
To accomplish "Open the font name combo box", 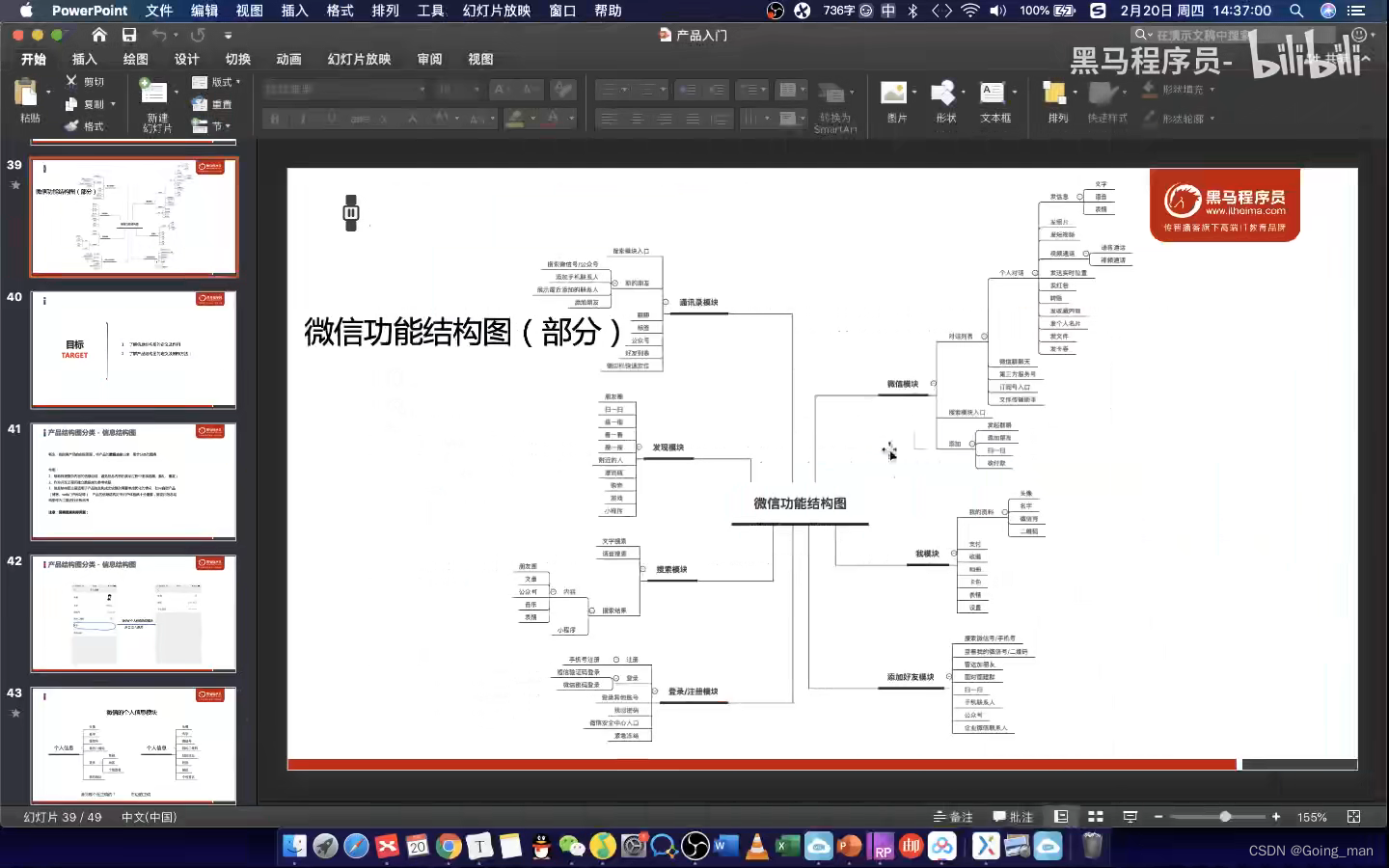I will 344,90.
